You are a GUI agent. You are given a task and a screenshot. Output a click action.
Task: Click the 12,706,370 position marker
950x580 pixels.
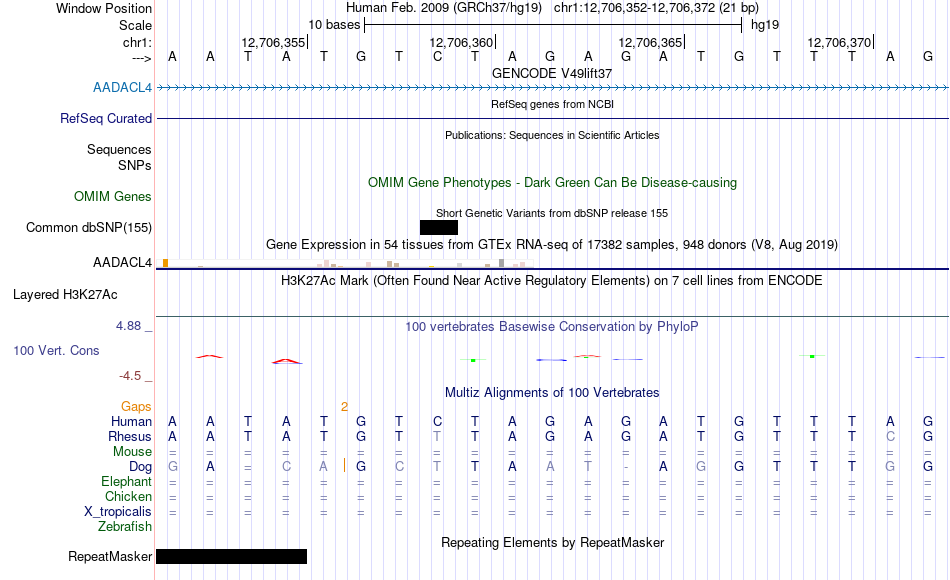[x=839, y=42]
